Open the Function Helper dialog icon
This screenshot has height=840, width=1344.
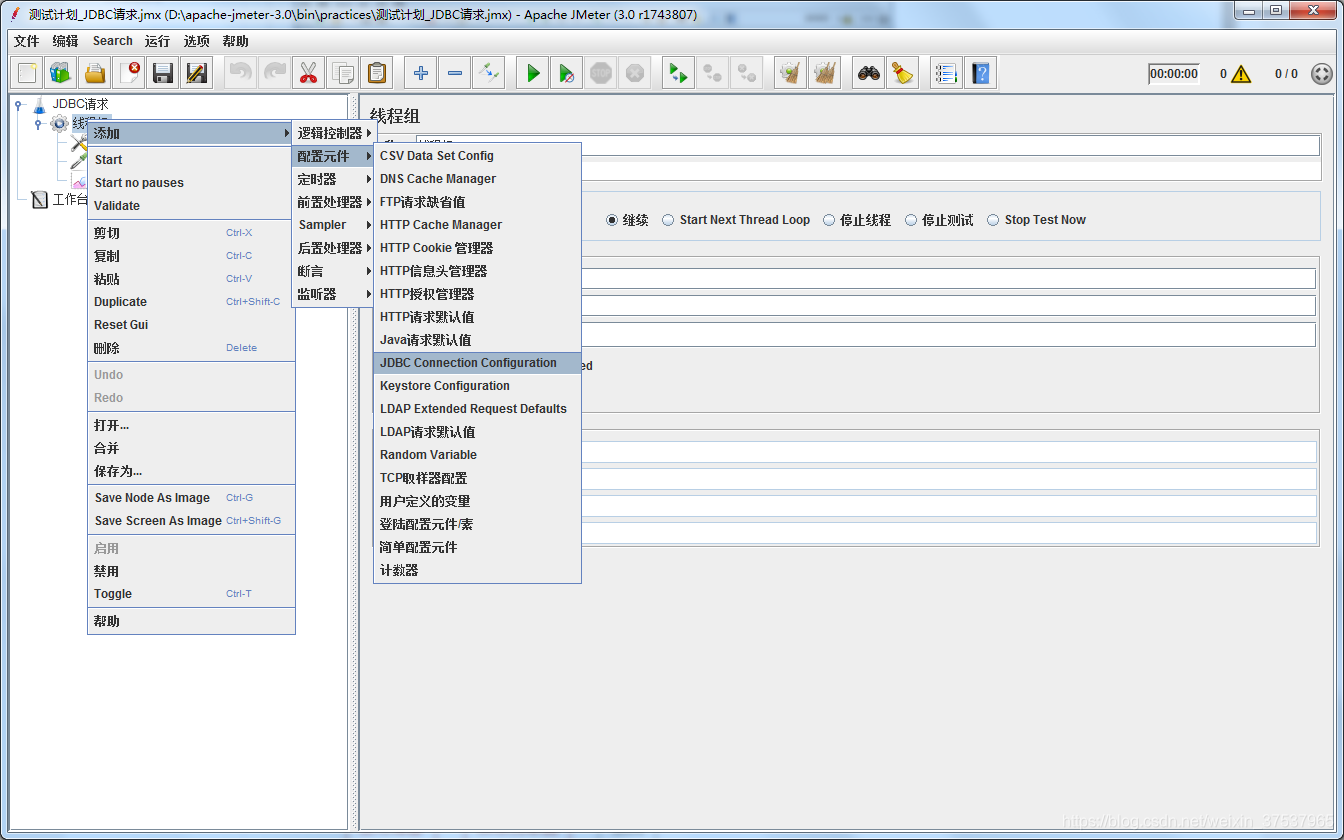coord(946,73)
